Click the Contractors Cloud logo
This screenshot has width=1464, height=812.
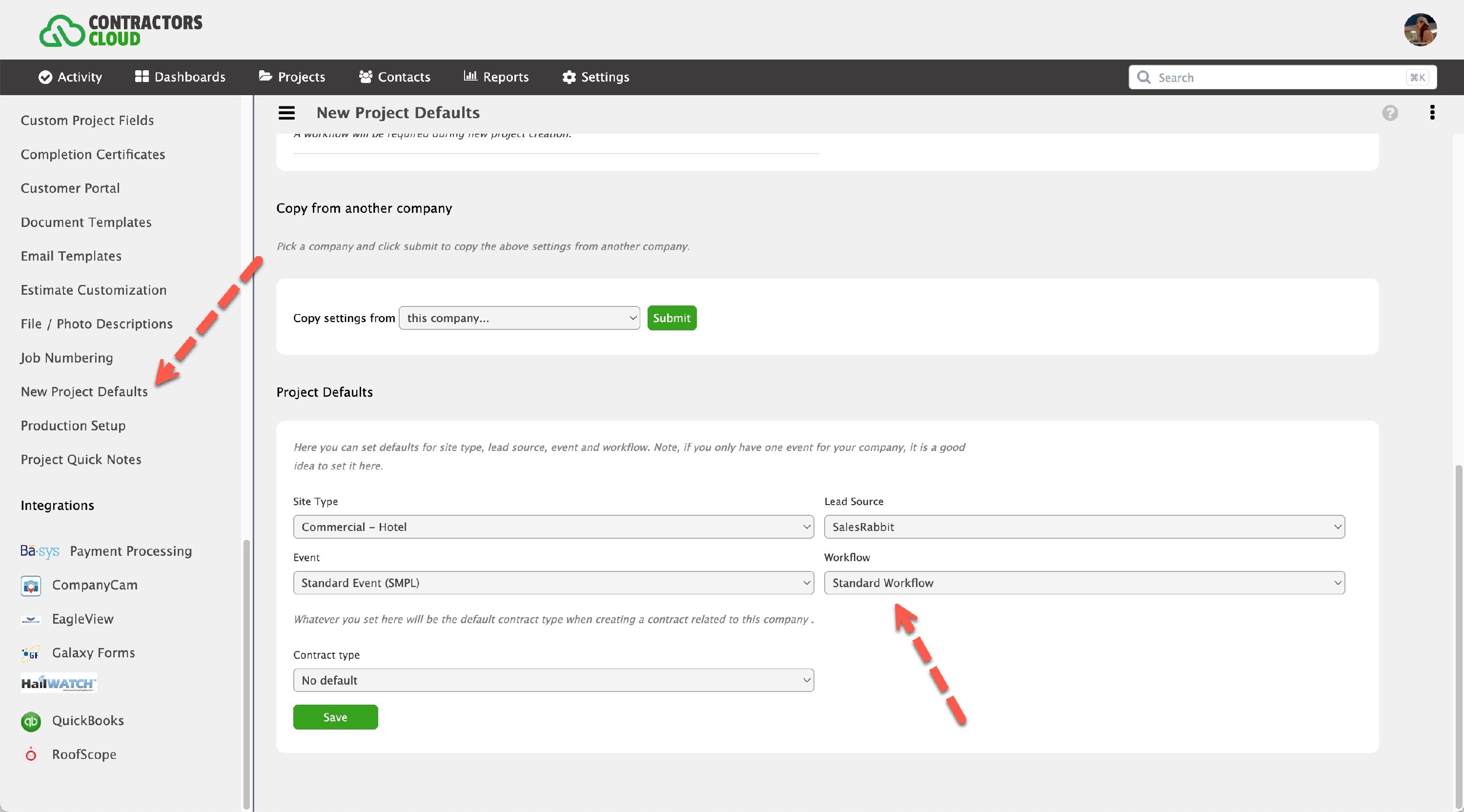121,30
